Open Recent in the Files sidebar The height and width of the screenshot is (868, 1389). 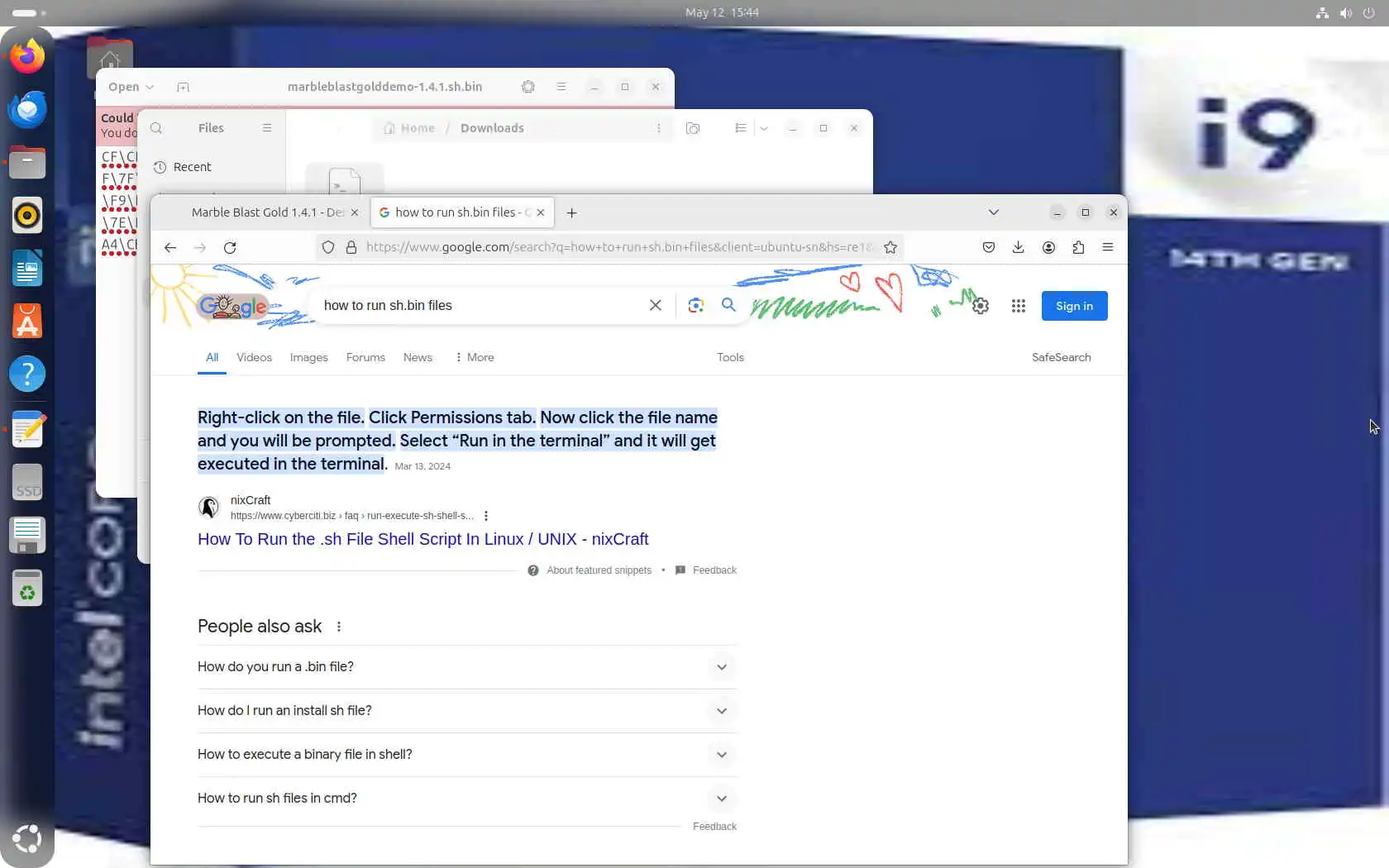192,167
